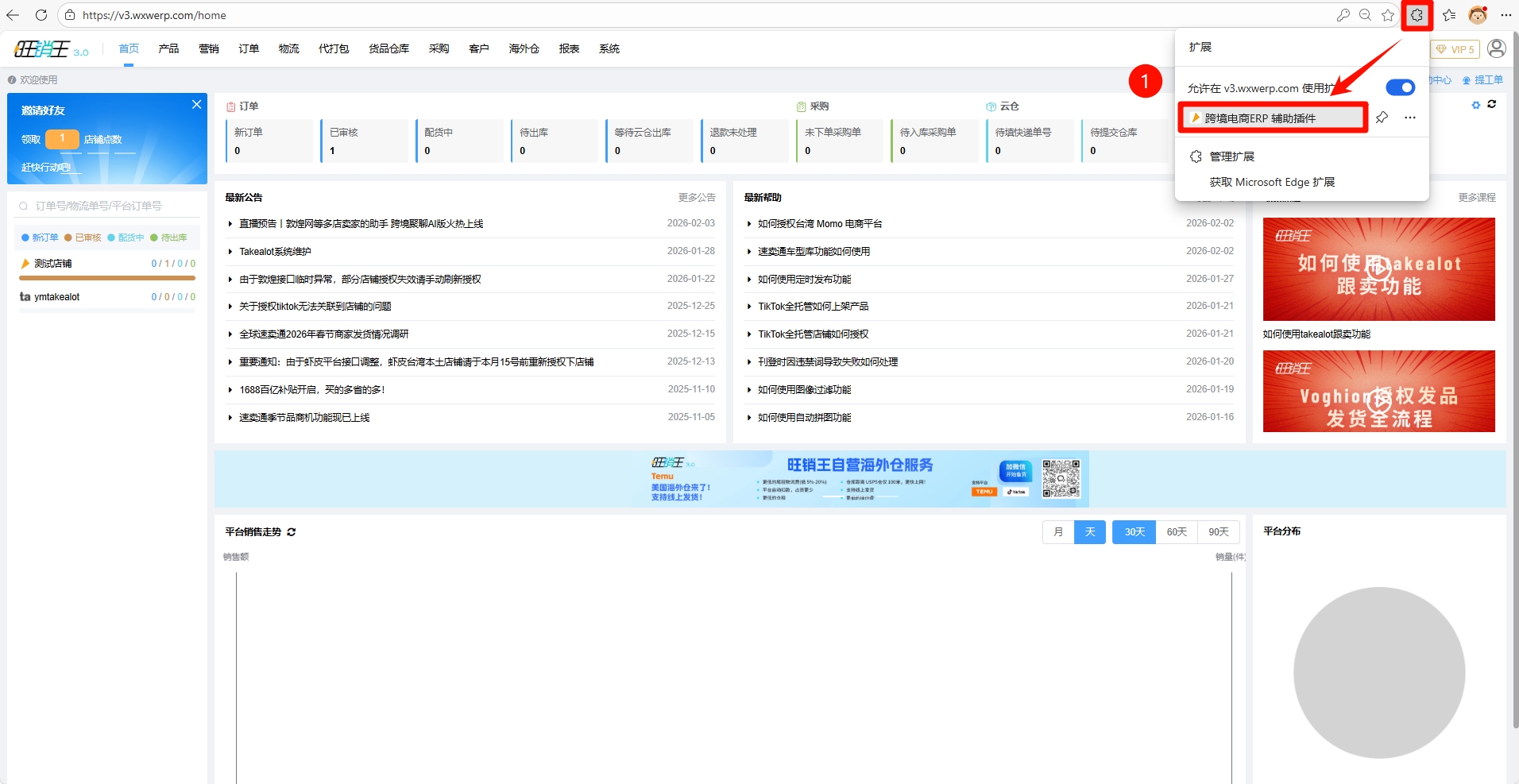The width and height of the screenshot is (1519, 784).
Task: Open the user account avatar icon
Action: (1496, 49)
